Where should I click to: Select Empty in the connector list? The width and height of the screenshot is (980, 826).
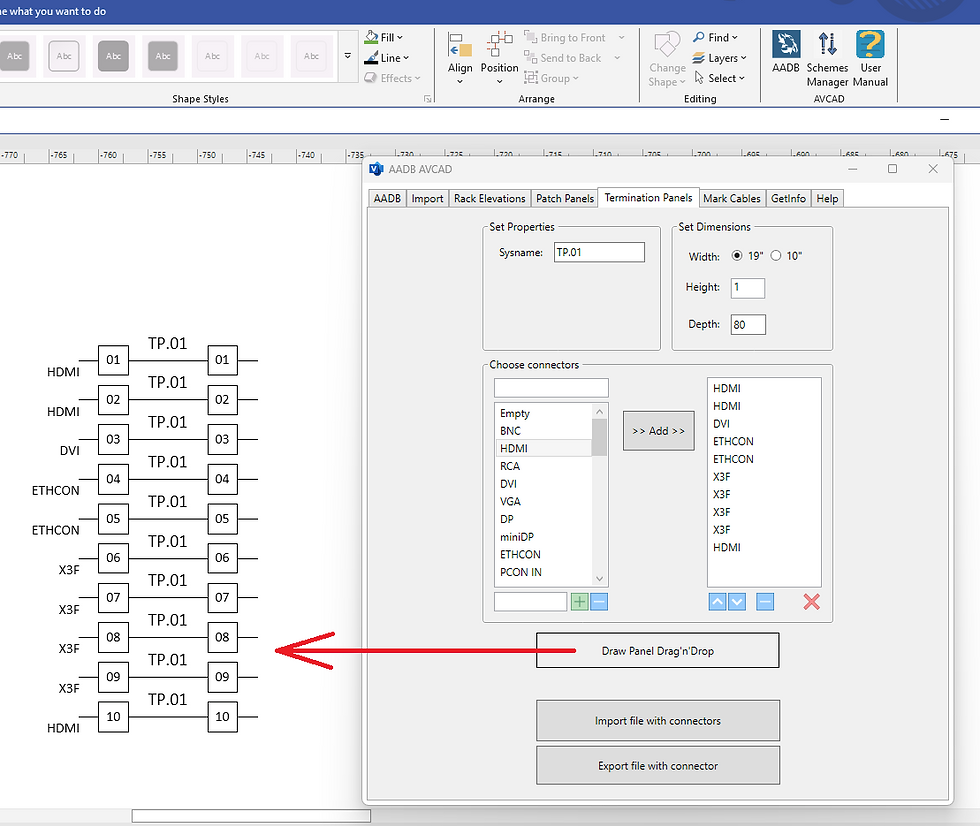click(x=544, y=413)
